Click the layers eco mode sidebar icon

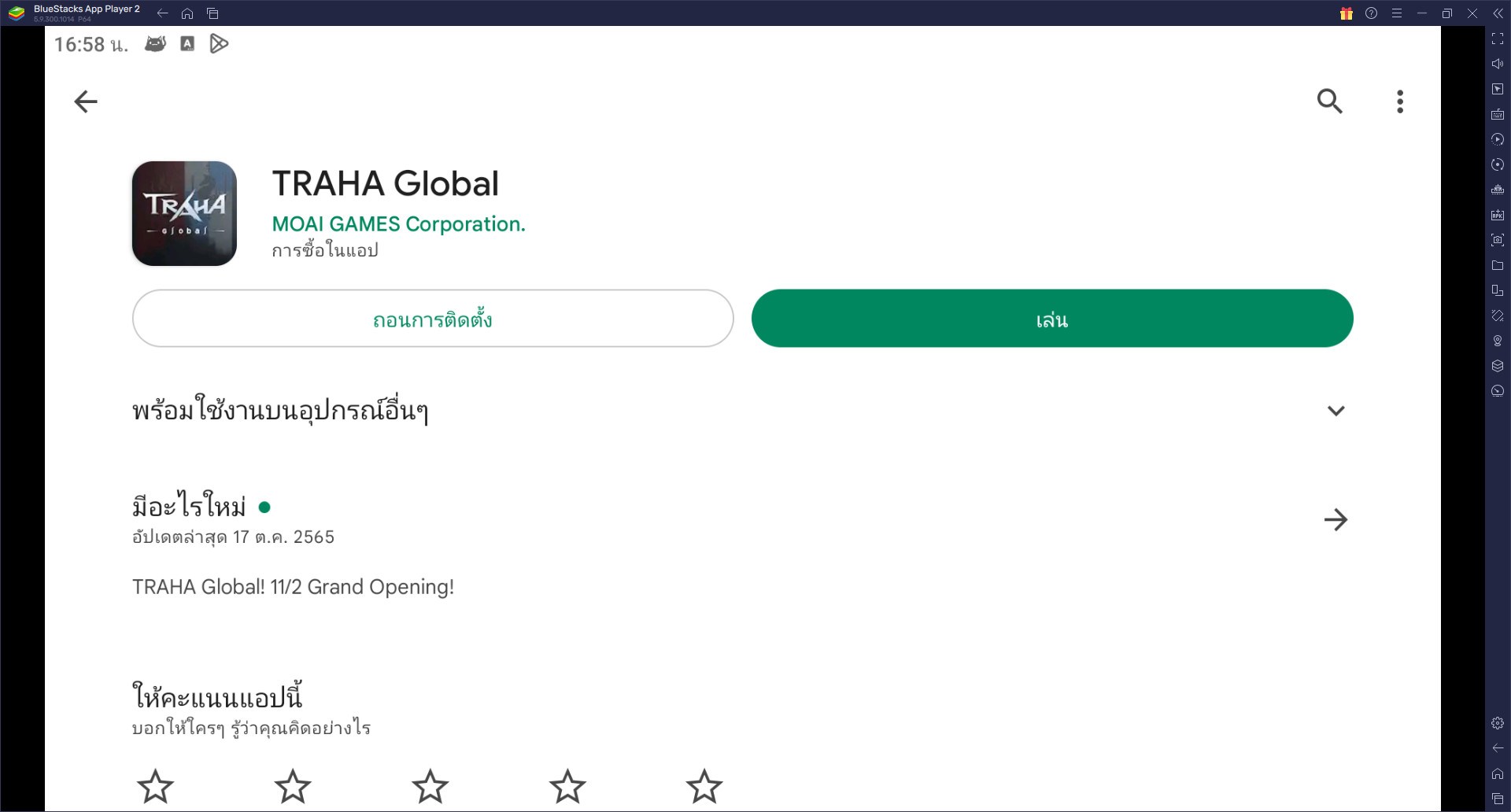[1498, 366]
